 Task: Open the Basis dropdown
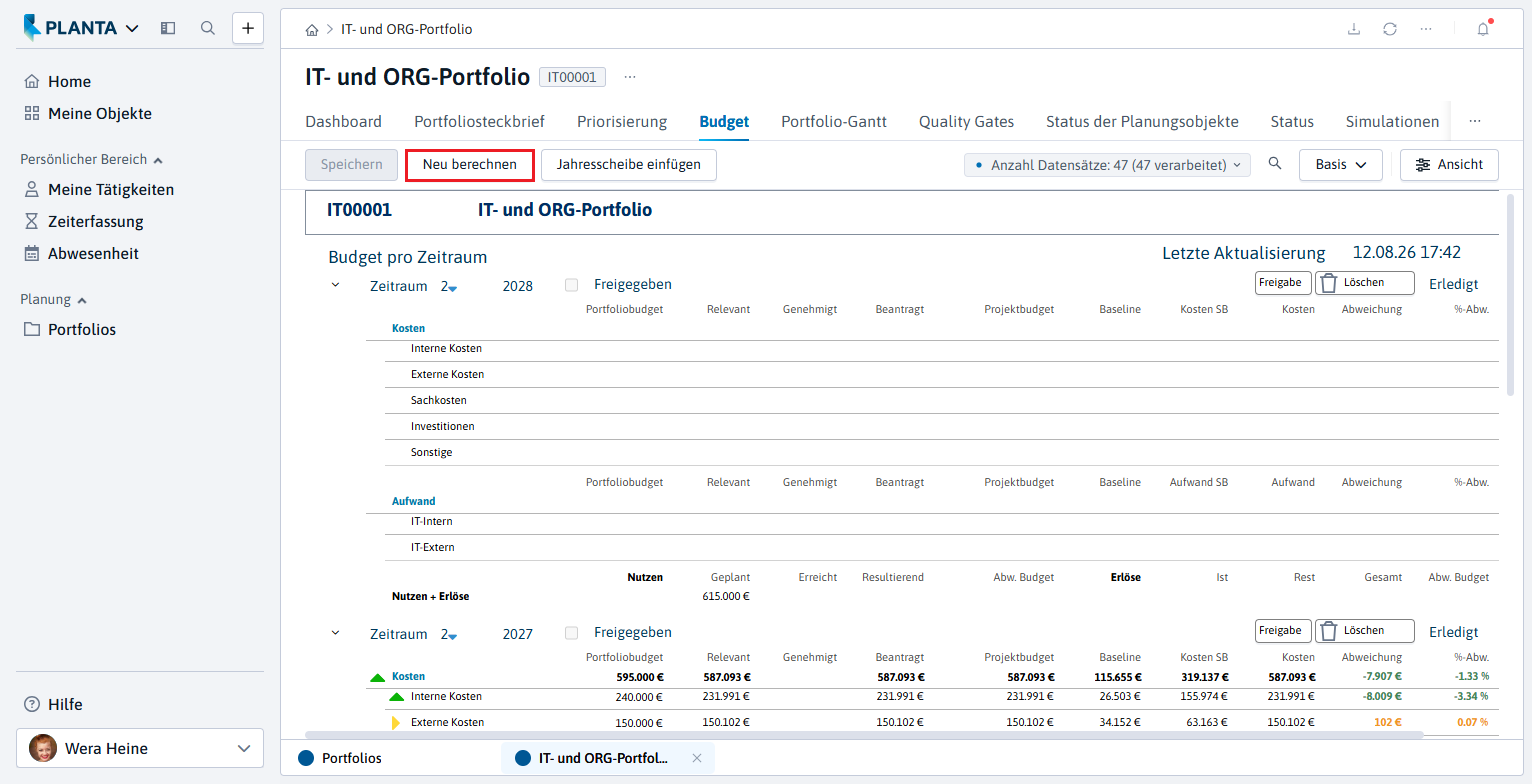(1340, 165)
